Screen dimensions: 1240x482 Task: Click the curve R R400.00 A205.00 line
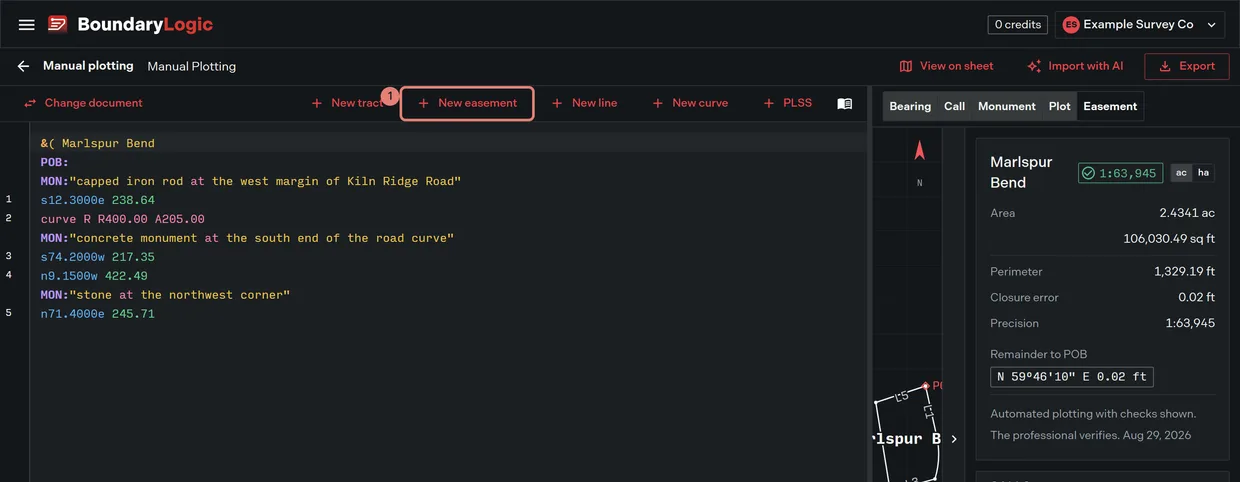[123, 219]
